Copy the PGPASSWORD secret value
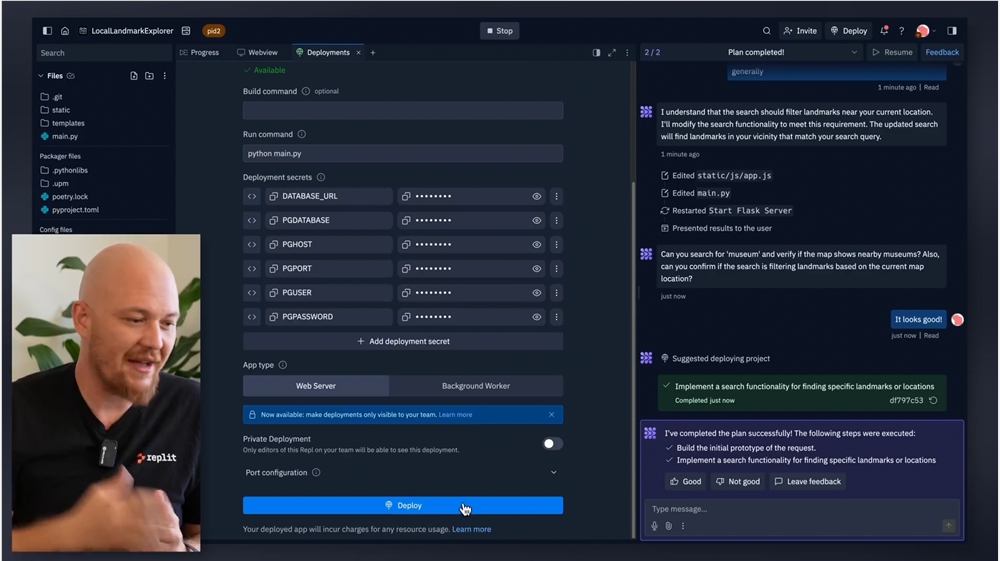This screenshot has width=1000, height=561. pos(406,317)
